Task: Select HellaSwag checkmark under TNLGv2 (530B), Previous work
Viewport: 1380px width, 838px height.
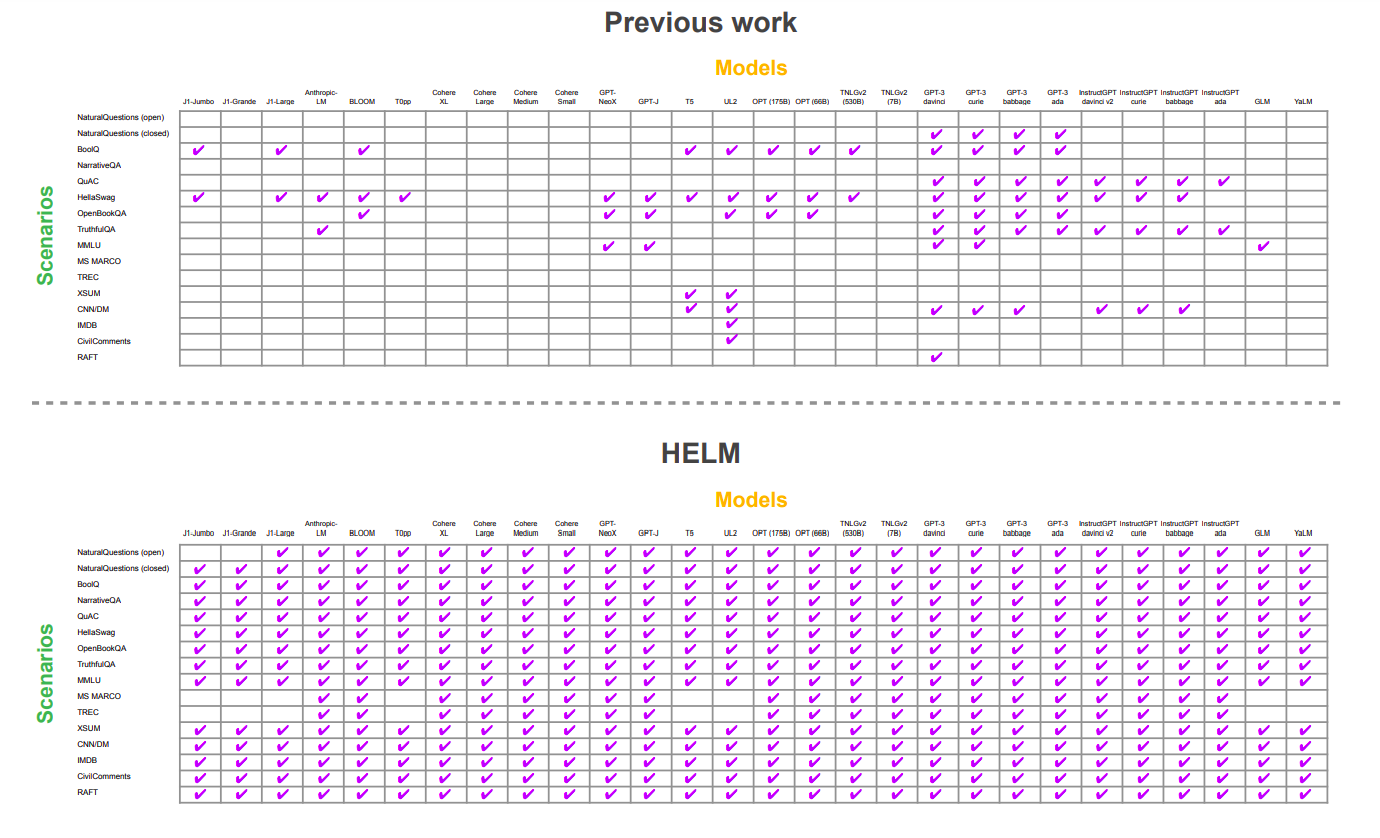Action: [x=855, y=197]
